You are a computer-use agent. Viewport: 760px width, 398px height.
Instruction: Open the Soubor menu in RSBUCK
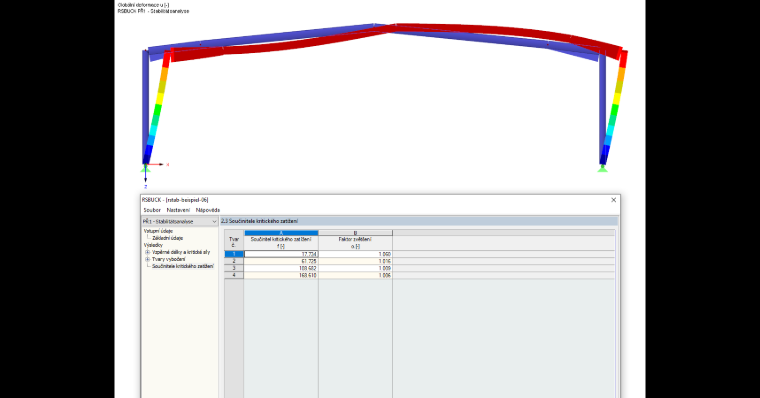click(152, 210)
